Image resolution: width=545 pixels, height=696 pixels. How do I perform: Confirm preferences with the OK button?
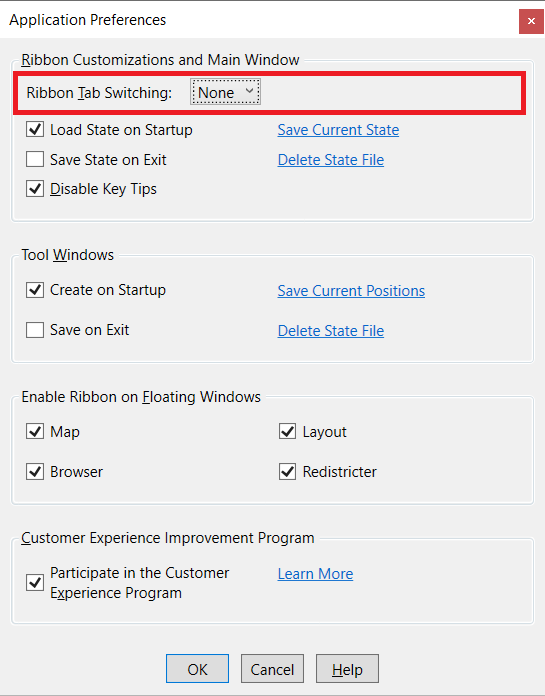(197, 668)
